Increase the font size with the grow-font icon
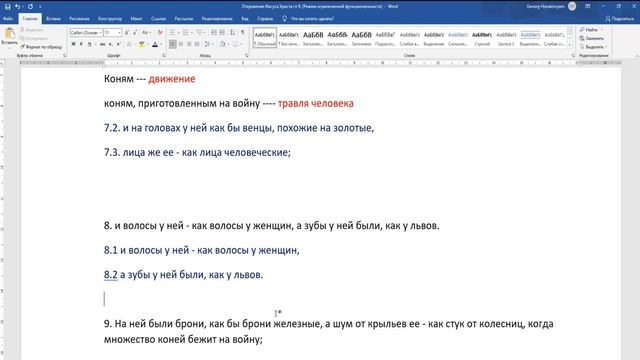The height and width of the screenshot is (360, 640). pyautogui.click(x=127, y=33)
